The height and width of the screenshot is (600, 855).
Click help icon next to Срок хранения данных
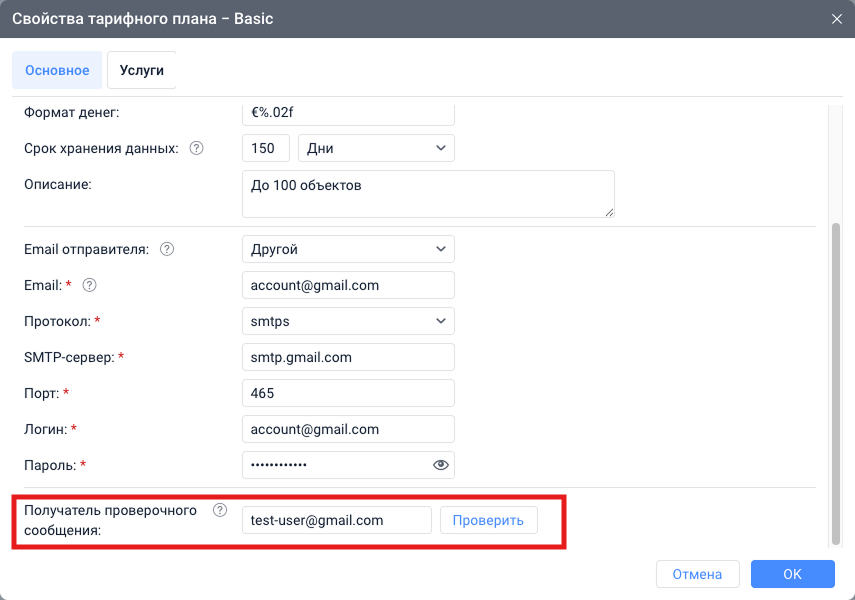[x=196, y=148]
